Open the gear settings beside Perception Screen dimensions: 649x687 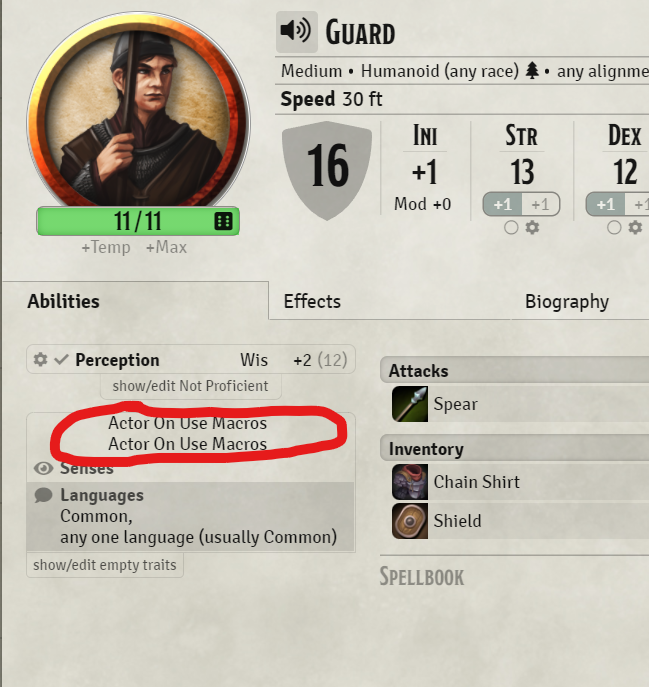(x=40, y=360)
